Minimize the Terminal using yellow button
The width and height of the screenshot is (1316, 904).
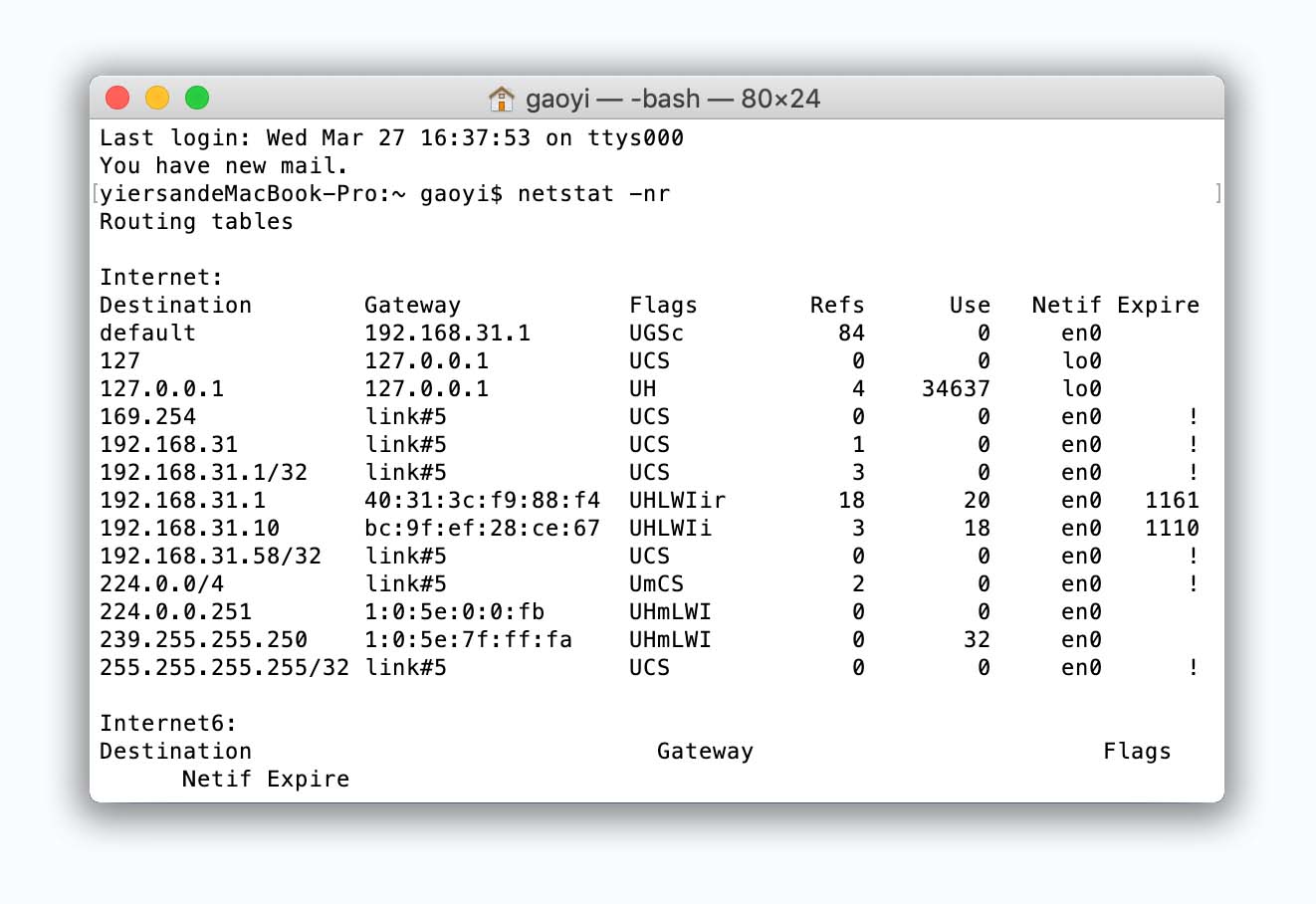157,98
